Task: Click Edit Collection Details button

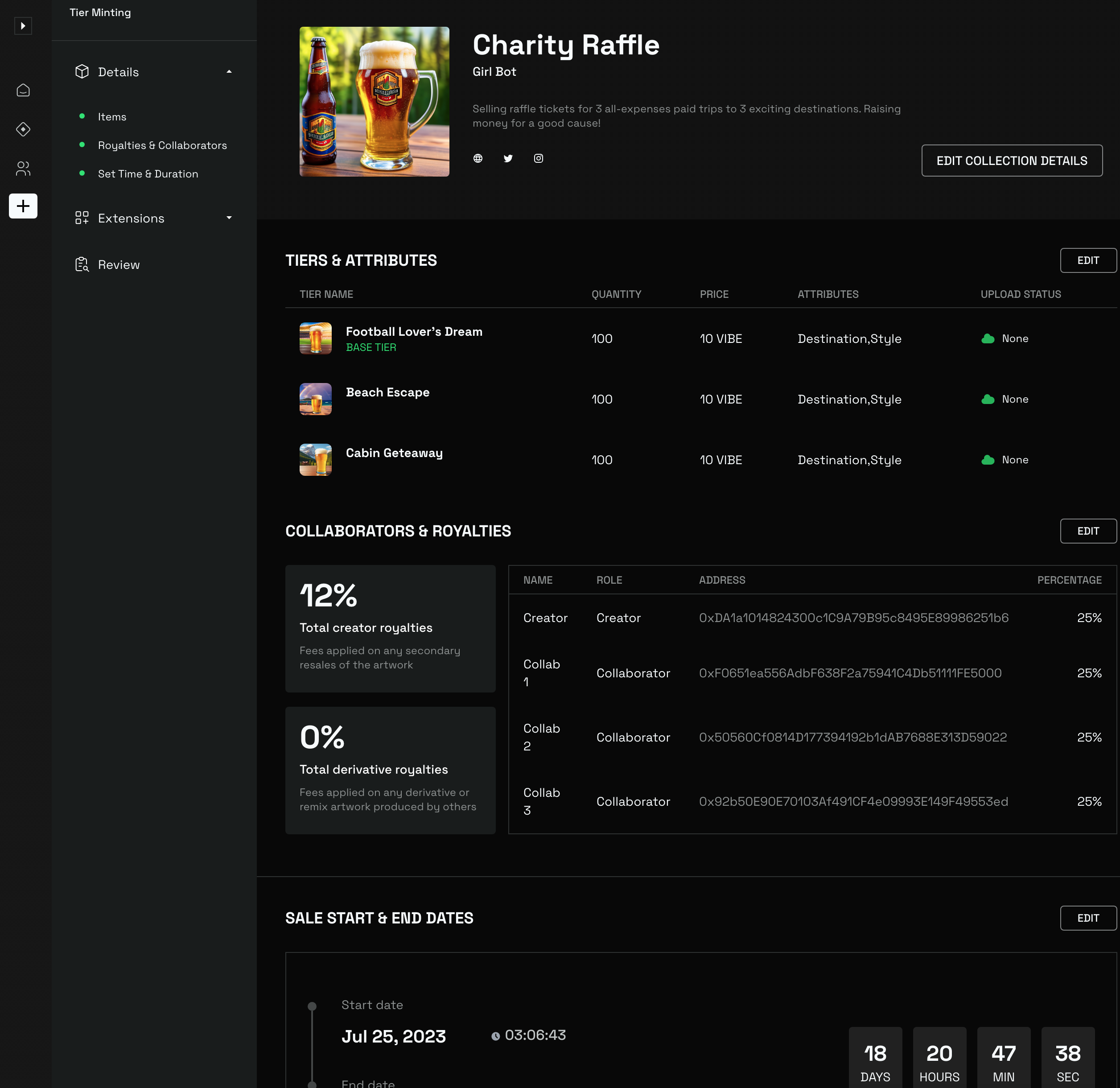Action: point(1011,161)
